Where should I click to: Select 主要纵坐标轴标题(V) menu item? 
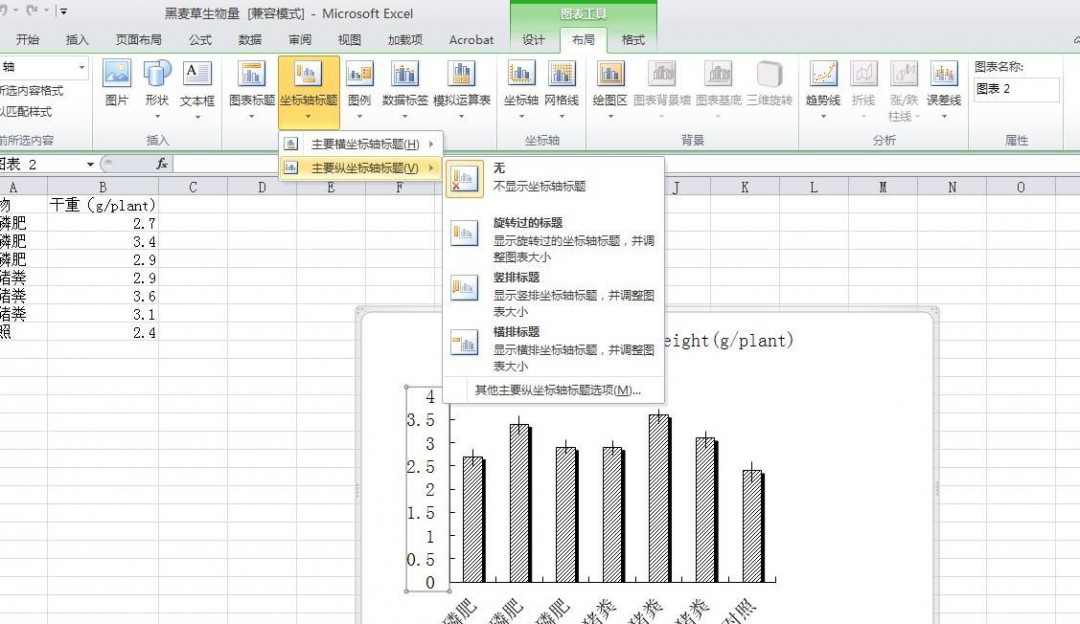point(360,167)
